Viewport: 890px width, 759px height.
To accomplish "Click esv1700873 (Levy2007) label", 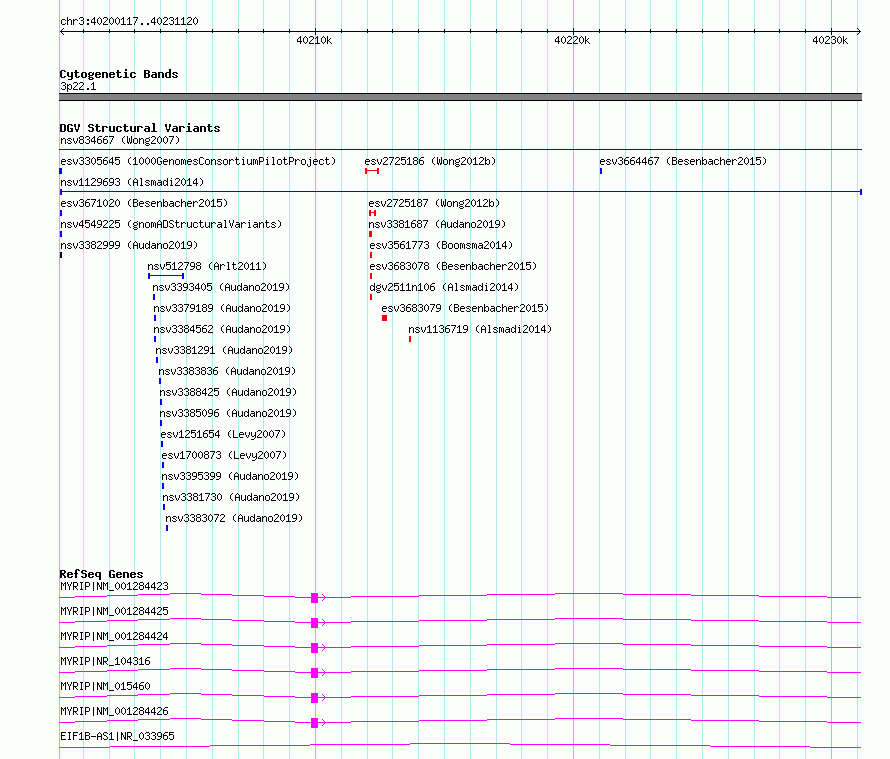I will click(x=224, y=455).
